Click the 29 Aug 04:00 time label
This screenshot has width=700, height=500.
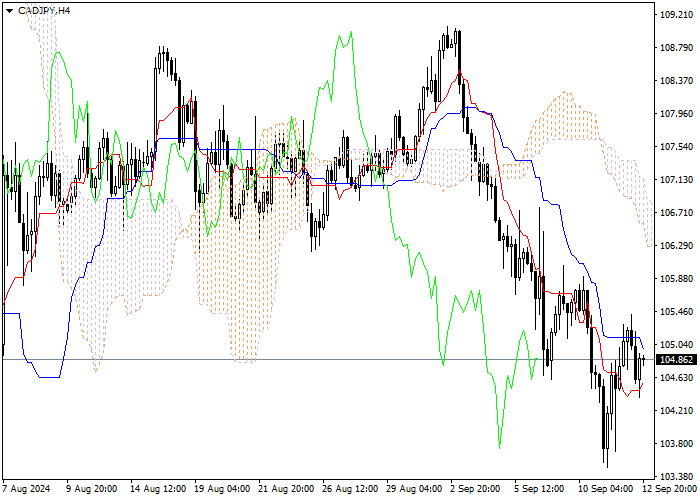click(x=415, y=489)
